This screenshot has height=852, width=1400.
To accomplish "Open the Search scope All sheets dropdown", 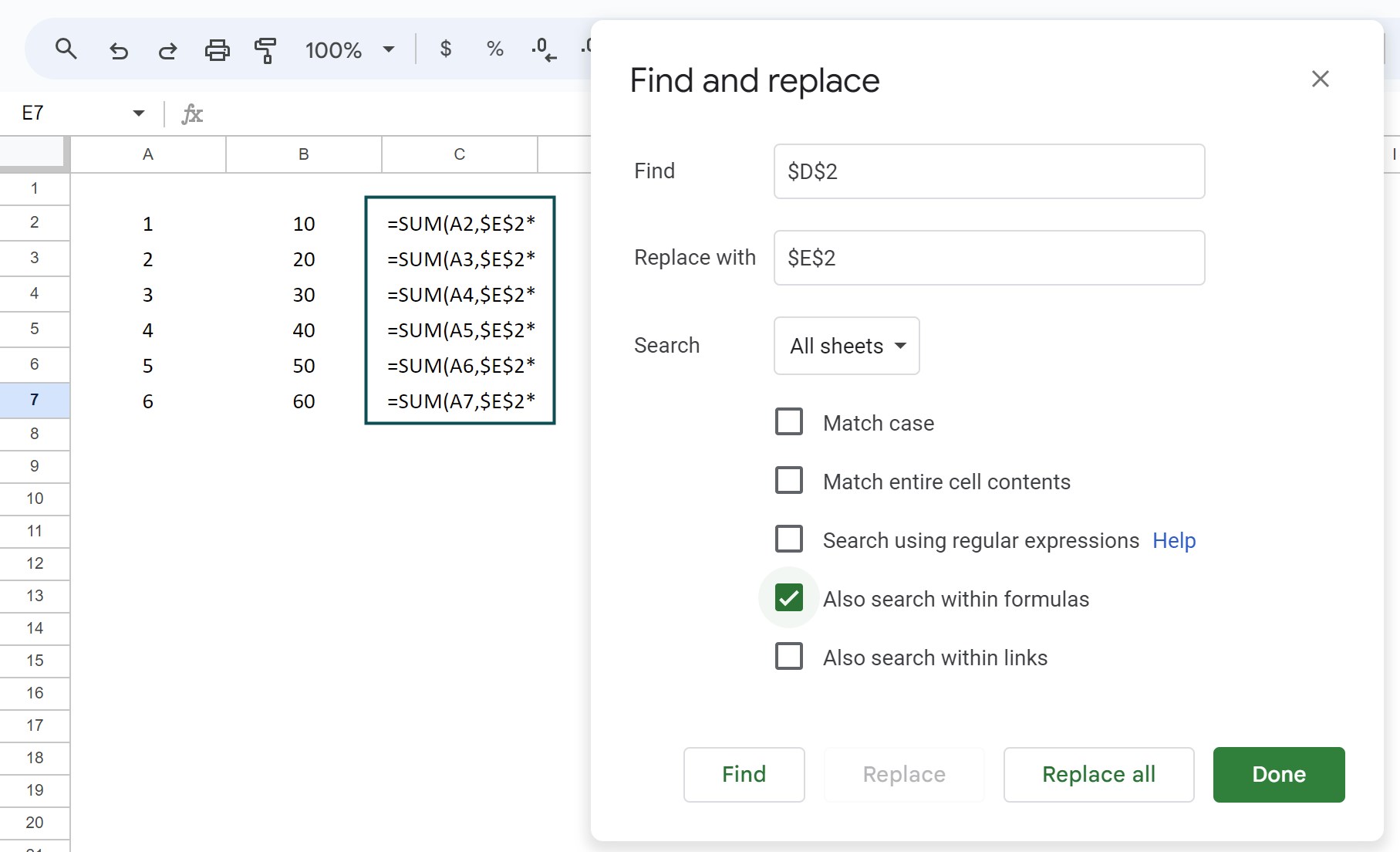I will tap(846, 346).
